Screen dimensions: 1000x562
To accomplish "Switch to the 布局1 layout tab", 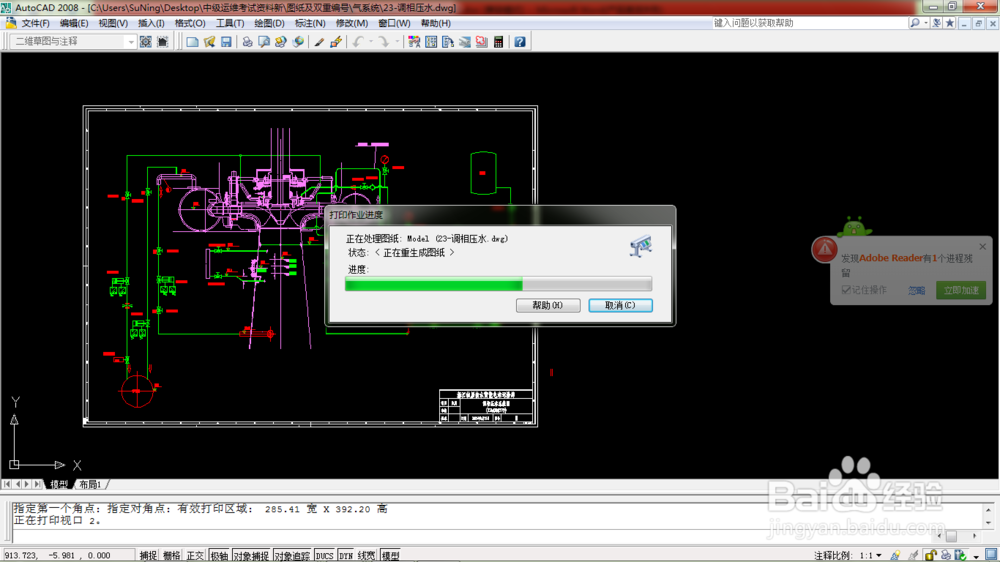I will click(91, 485).
